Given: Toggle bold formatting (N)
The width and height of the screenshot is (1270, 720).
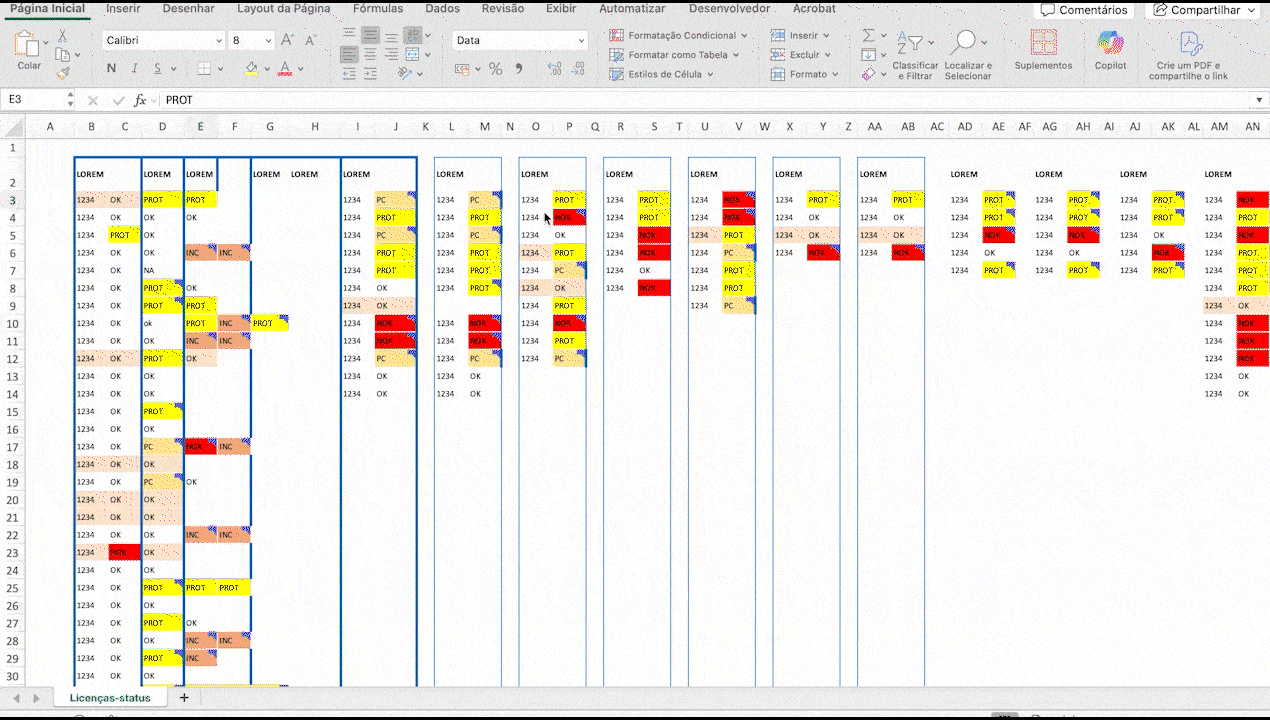Looking at the screenshot, I should (111, 69).
